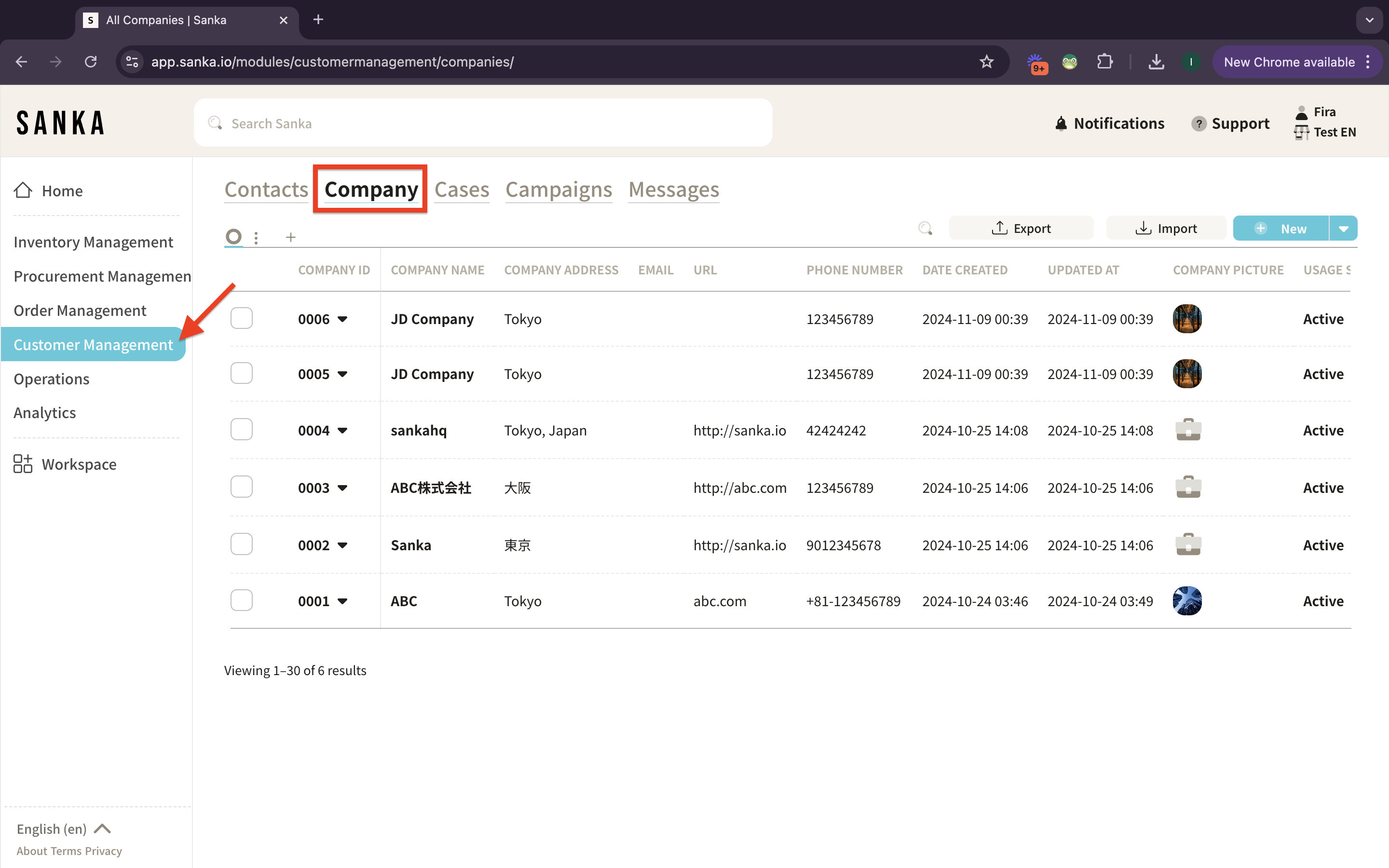Open Chrome downloads icon
Image resolution: width=1389 pixels, height=868 pixels.
[1157, 61]
